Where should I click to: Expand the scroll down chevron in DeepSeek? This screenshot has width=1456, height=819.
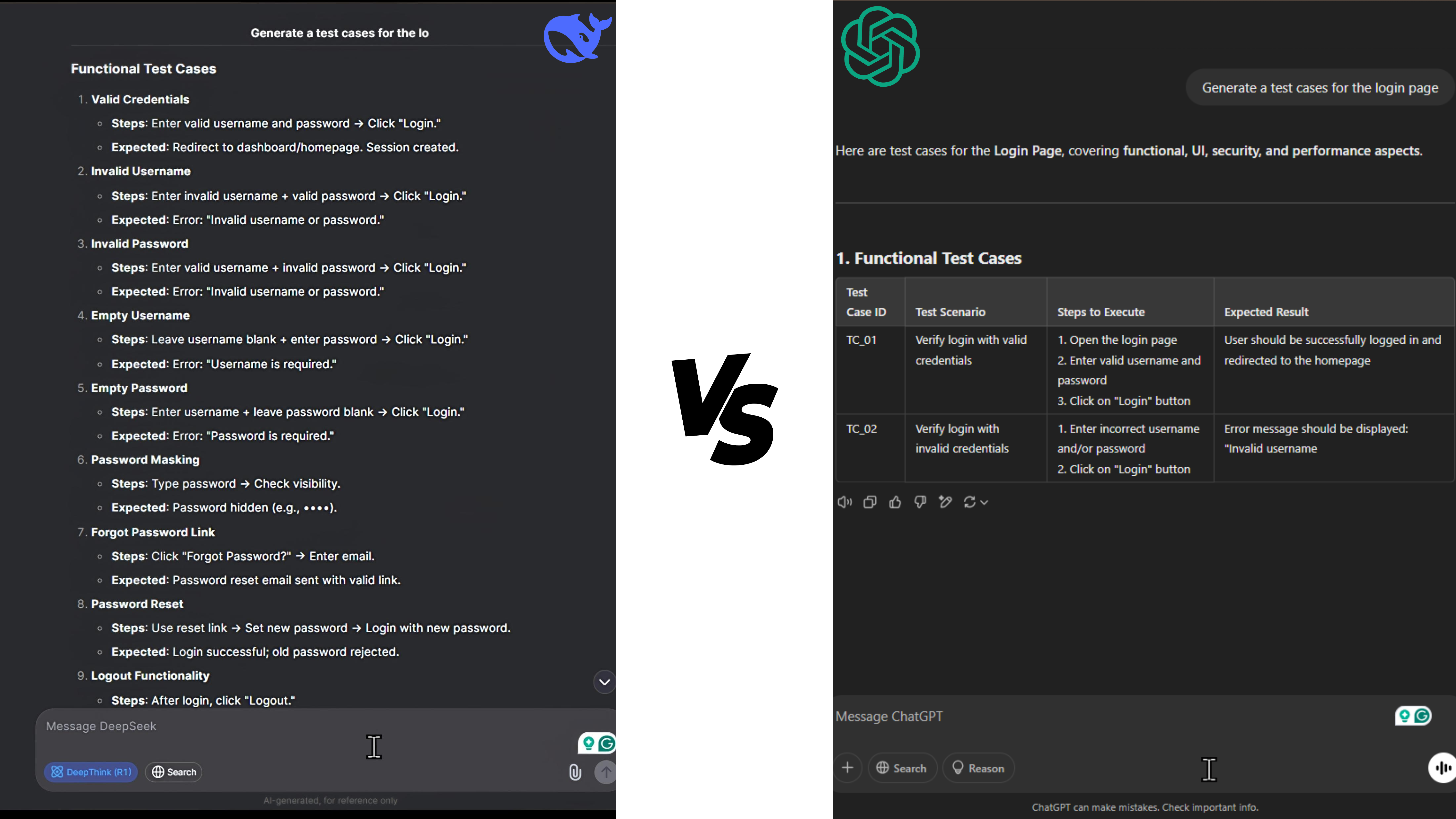point(604,681)
